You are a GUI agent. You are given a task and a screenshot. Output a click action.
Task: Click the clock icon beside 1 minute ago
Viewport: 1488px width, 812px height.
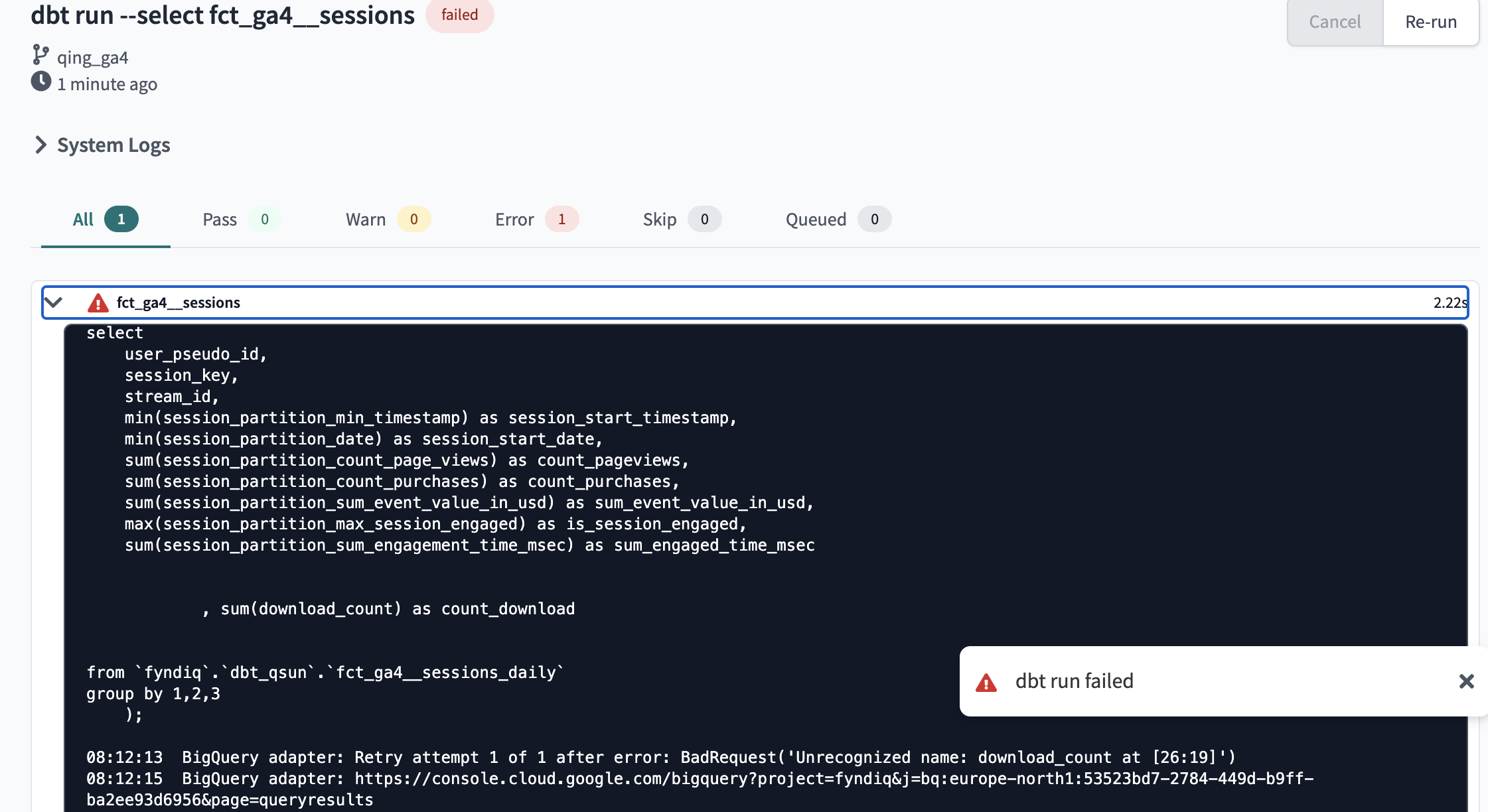[x=41, y=82]
